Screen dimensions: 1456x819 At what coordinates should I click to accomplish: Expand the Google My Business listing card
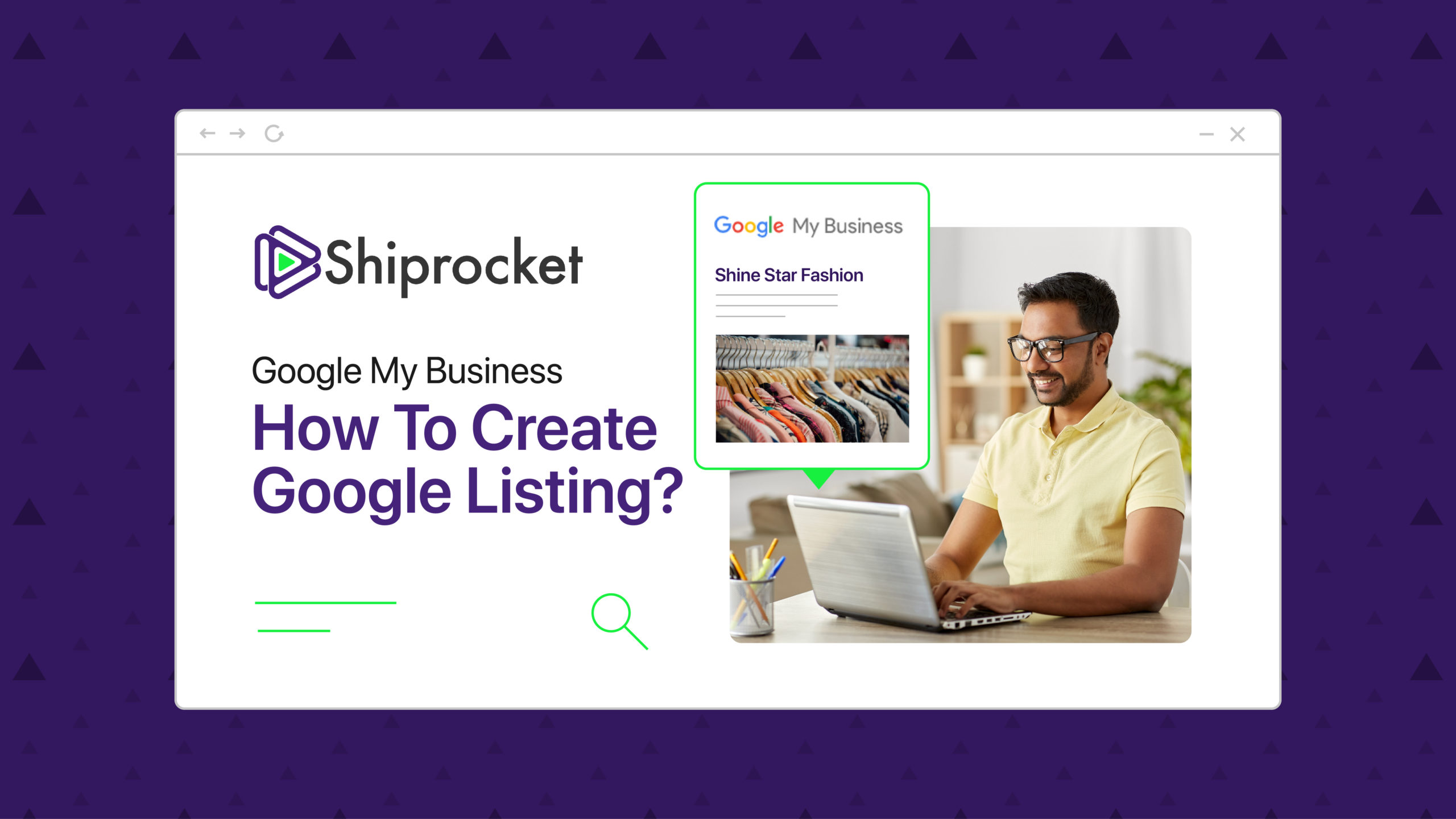tap(813, 326)
